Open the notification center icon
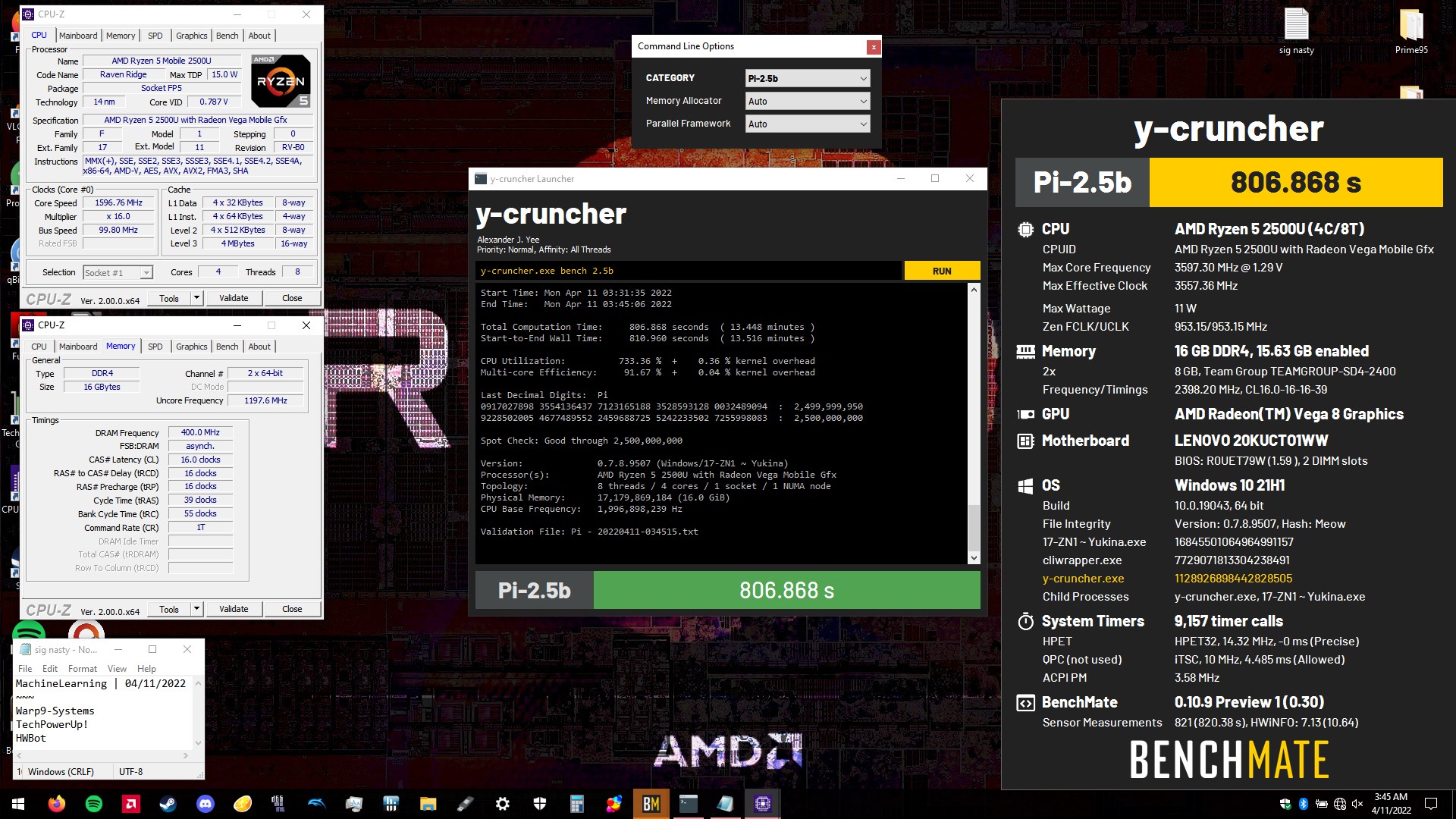Image resolution: width=1456 pixels, height=819 pixels. [1431, 804]
